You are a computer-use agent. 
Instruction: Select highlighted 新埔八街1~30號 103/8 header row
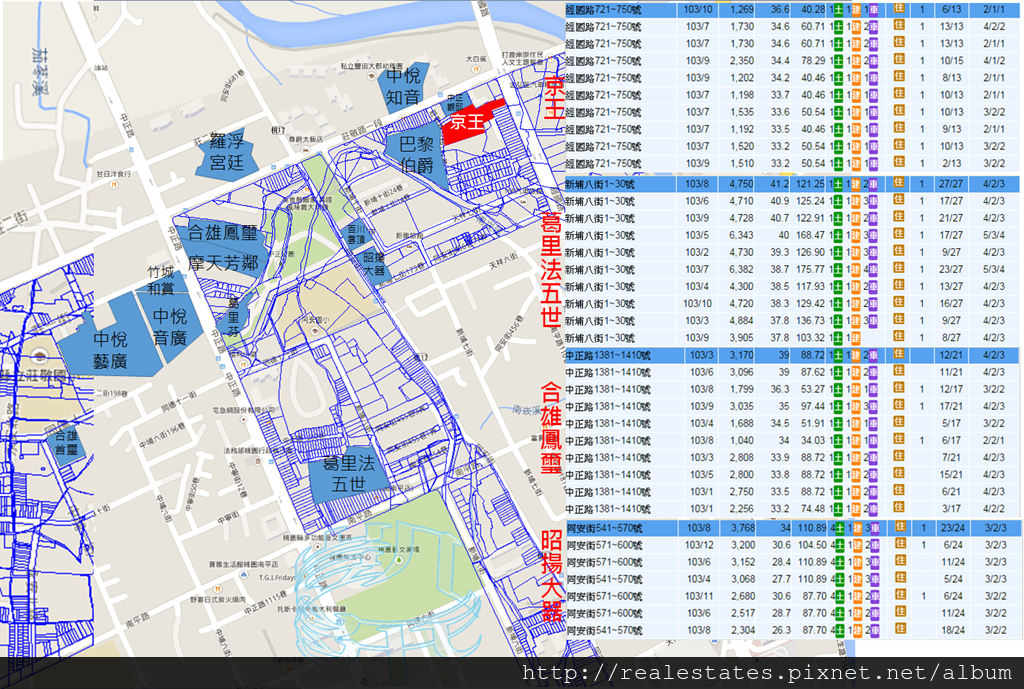pos(792,184)
